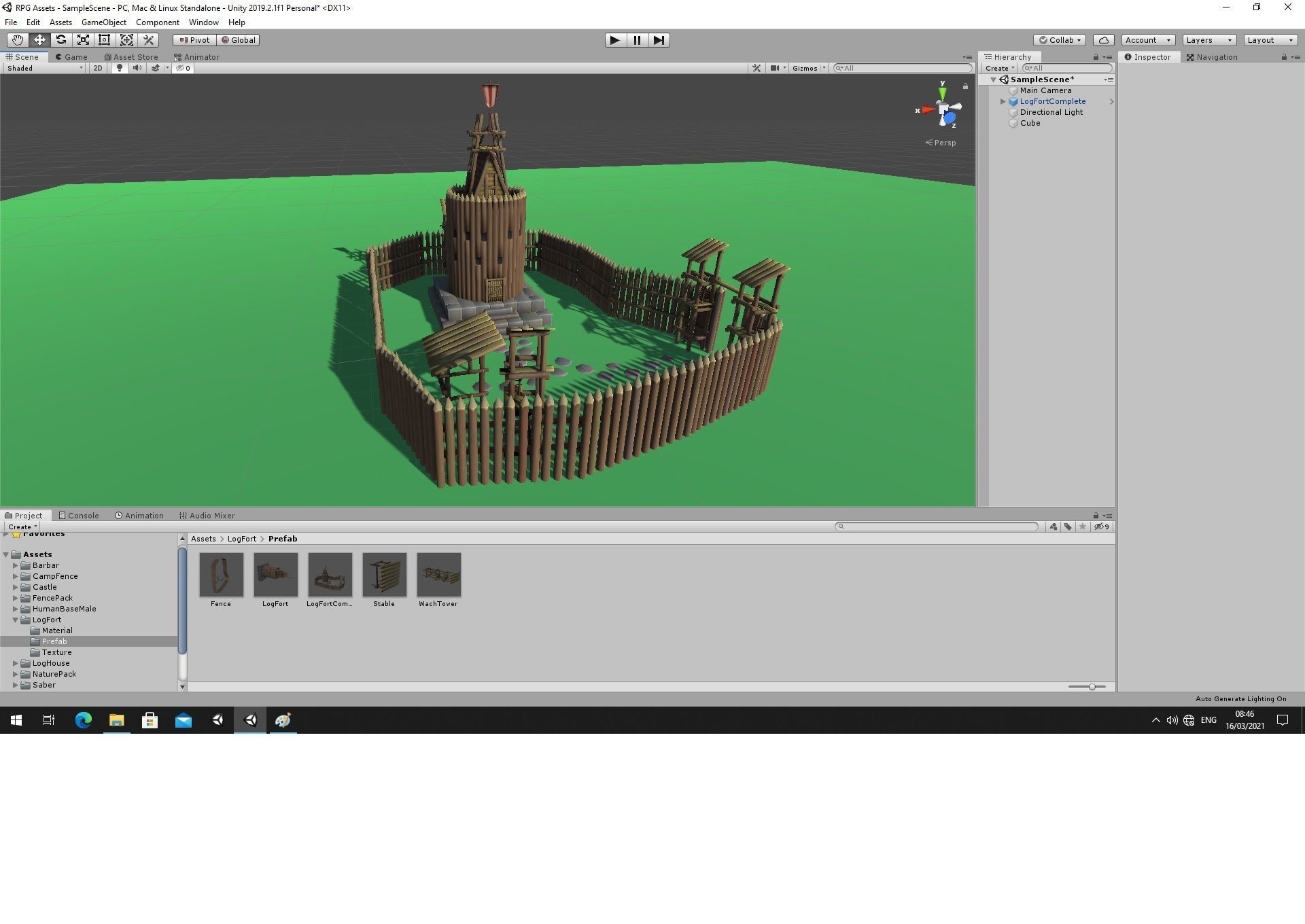The width and height of the screenshot is (1305, 924).
Task: Click the Gizmos button
Action: click(806, 68)
